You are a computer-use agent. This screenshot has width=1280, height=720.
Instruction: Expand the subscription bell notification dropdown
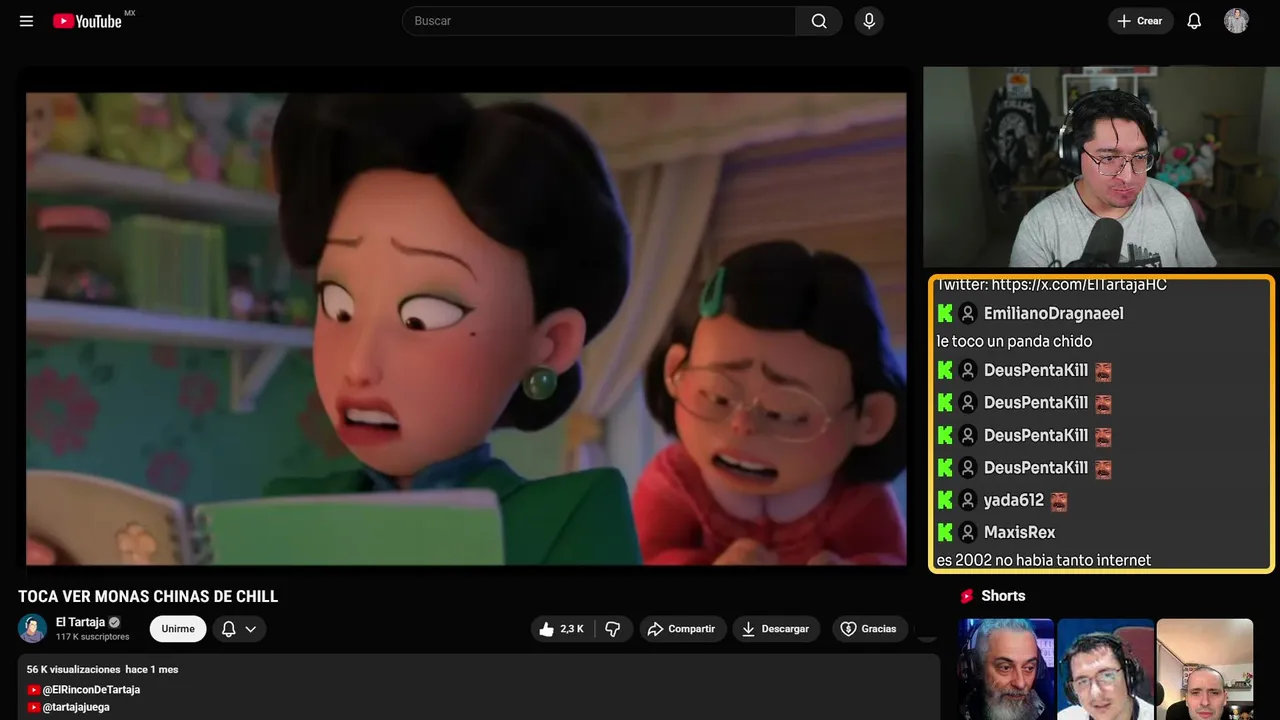click(239, 629)
